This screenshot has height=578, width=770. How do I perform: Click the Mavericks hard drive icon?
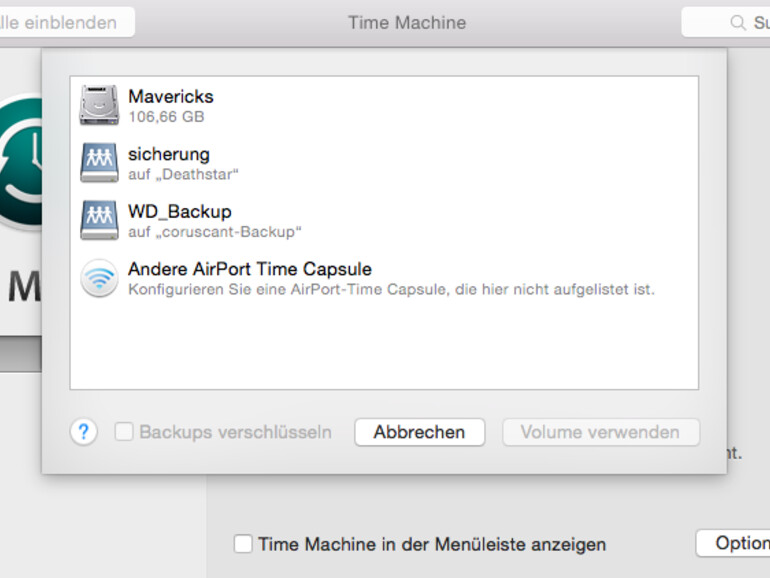click(x=99, y=105)
